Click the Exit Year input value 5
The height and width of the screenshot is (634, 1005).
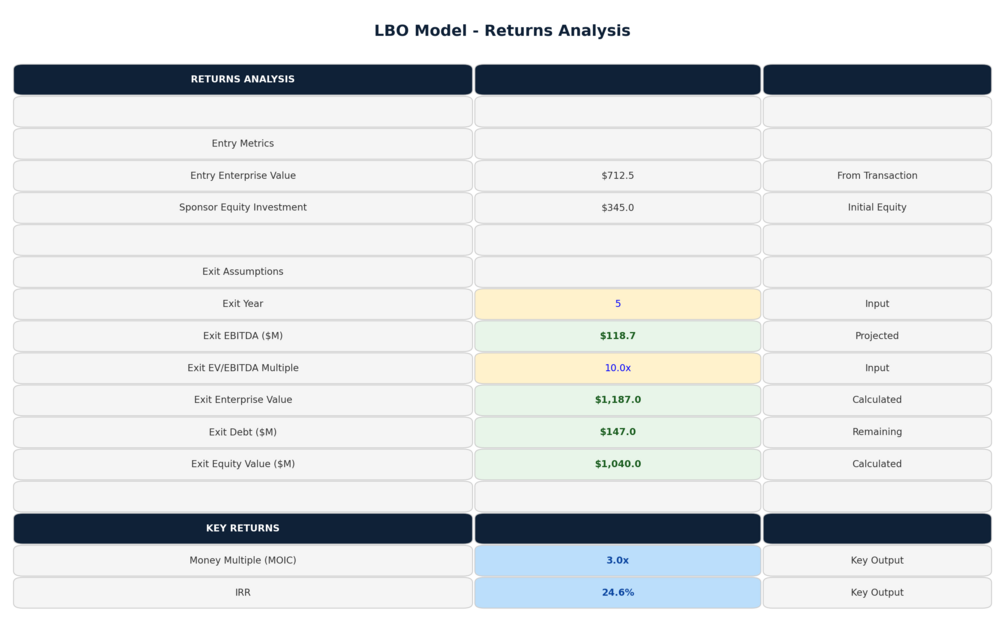(617, 304)
